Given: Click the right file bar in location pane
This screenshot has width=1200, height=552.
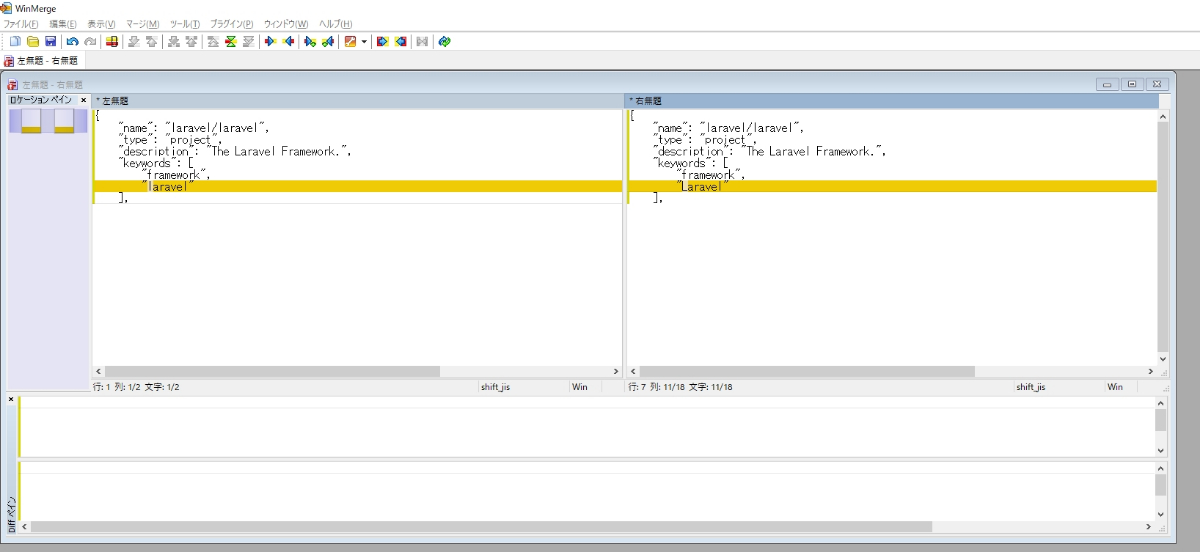Looking at the screenshot, I should click(x=64, y=121).
